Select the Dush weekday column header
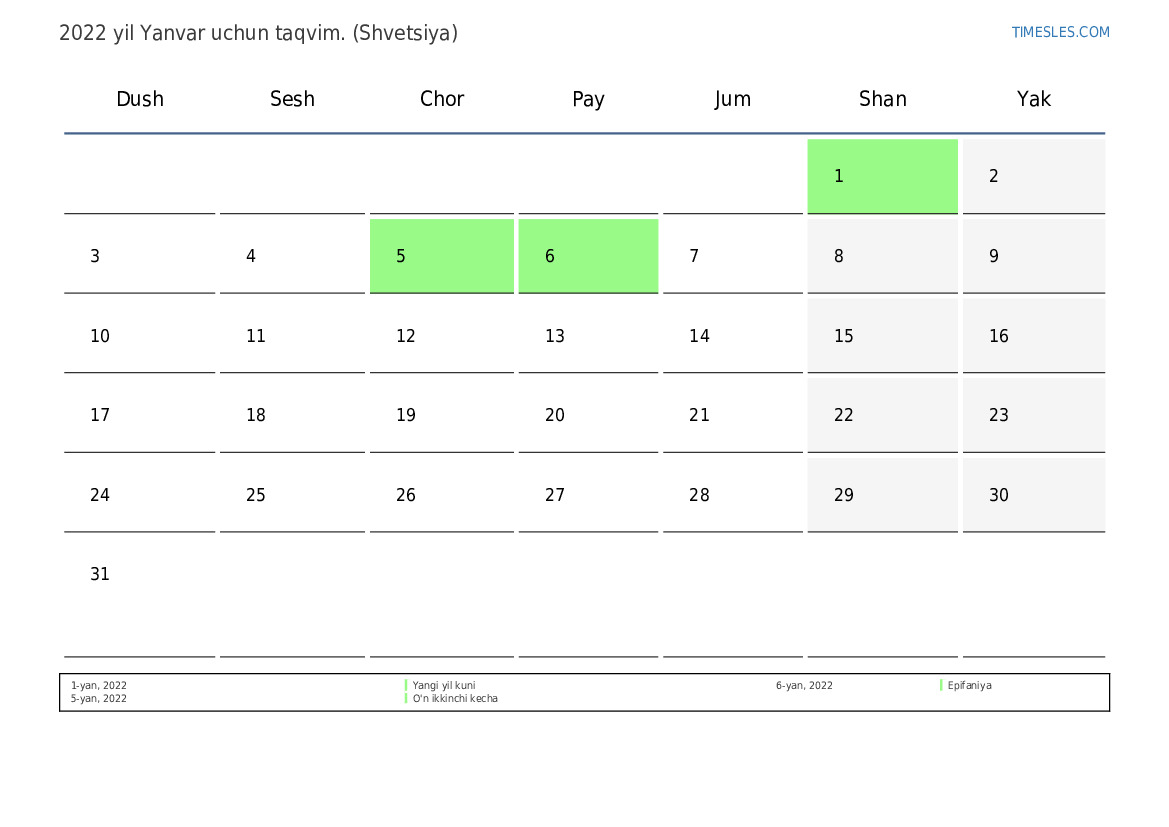The height and width of the screenshot is (827, 1169). coord(140,99)
